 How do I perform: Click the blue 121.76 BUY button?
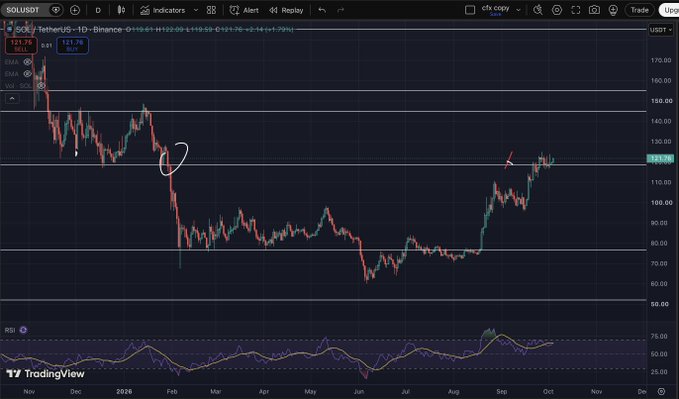pos(72,45)
